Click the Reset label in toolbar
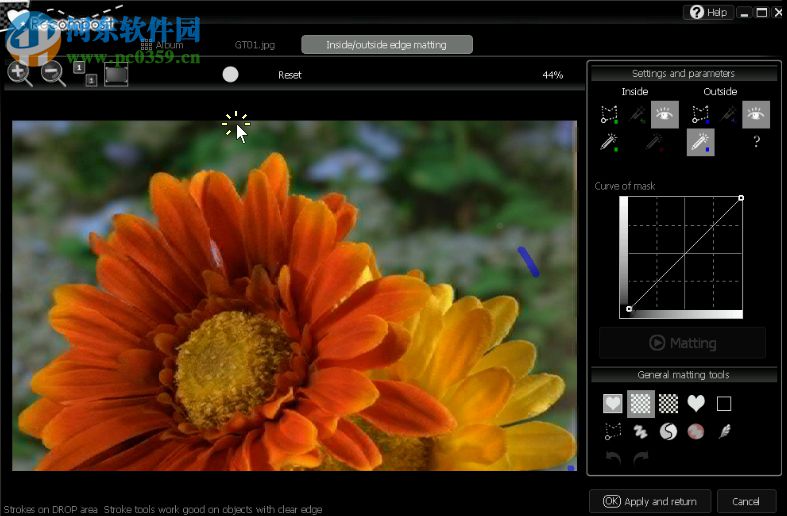The width and height of the screenshot is (787, 516). click(x=290, y=75)
